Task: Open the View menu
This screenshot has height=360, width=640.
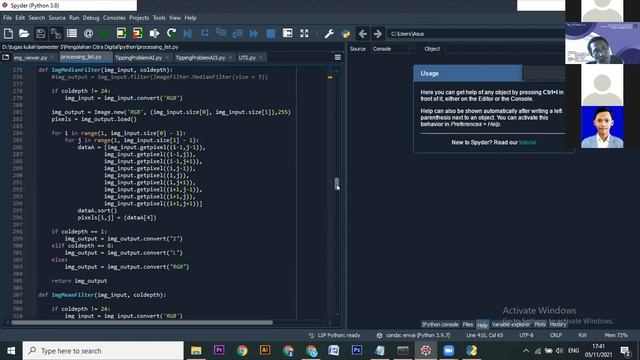Action: click(175, 18)
